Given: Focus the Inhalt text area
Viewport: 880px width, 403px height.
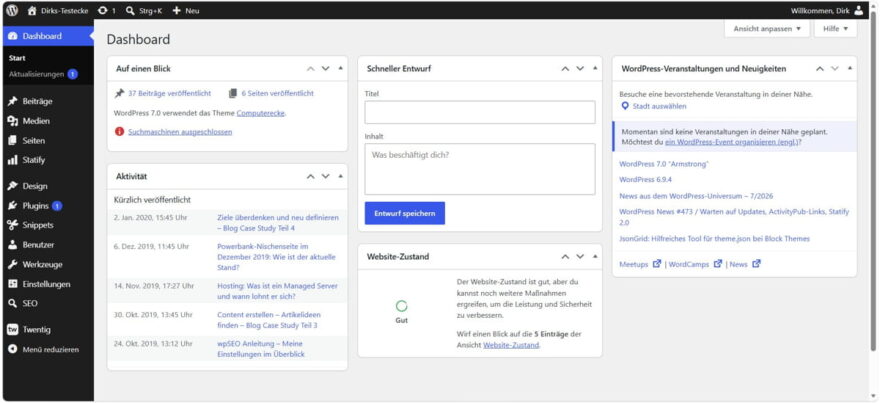Looking at the screenshot, I should tap(480, 169).
